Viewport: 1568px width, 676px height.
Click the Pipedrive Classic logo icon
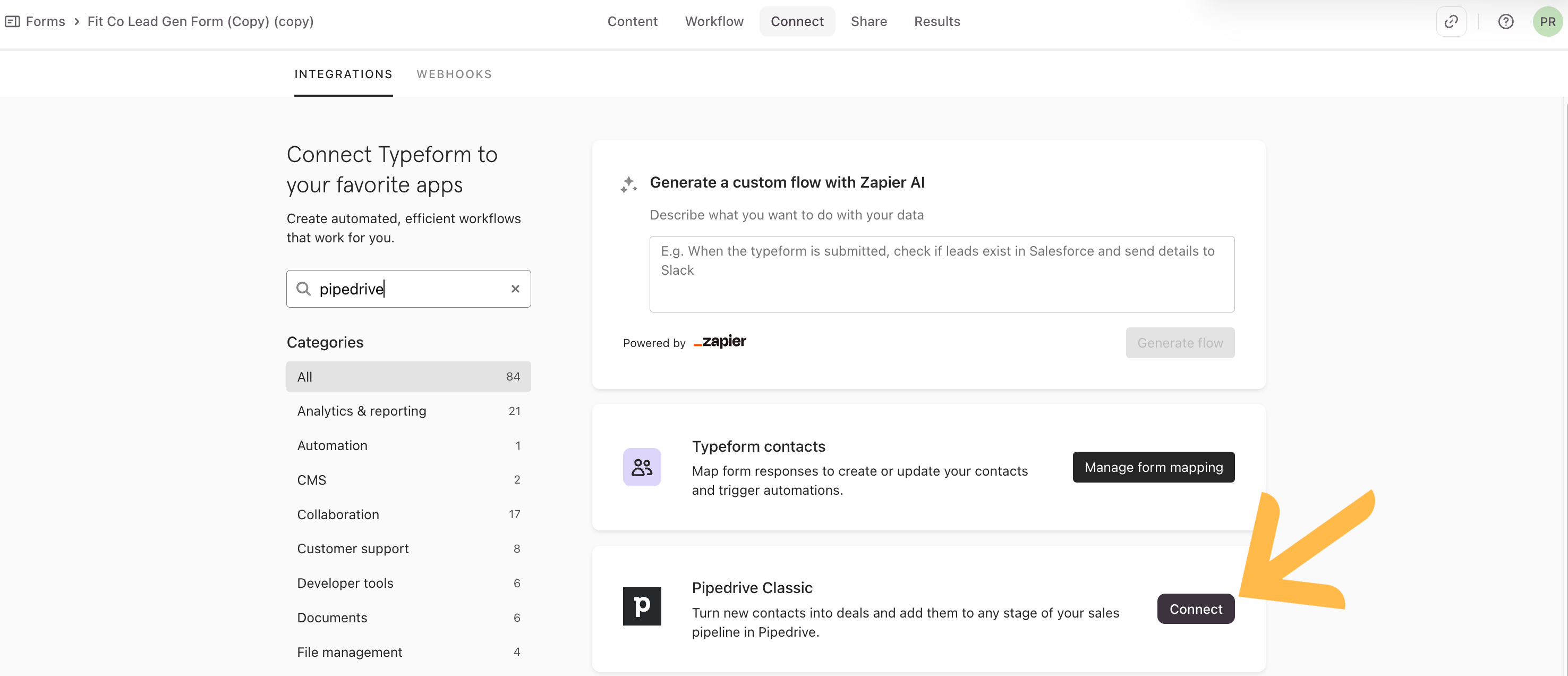642,606
